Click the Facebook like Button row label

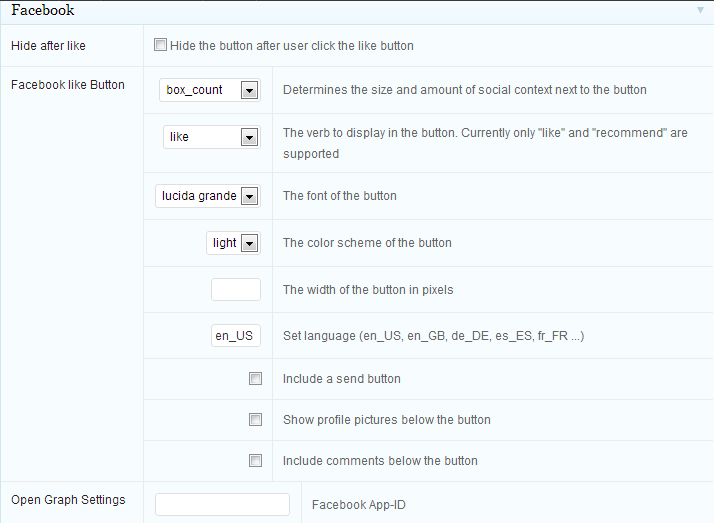click(x=68, y=85)
